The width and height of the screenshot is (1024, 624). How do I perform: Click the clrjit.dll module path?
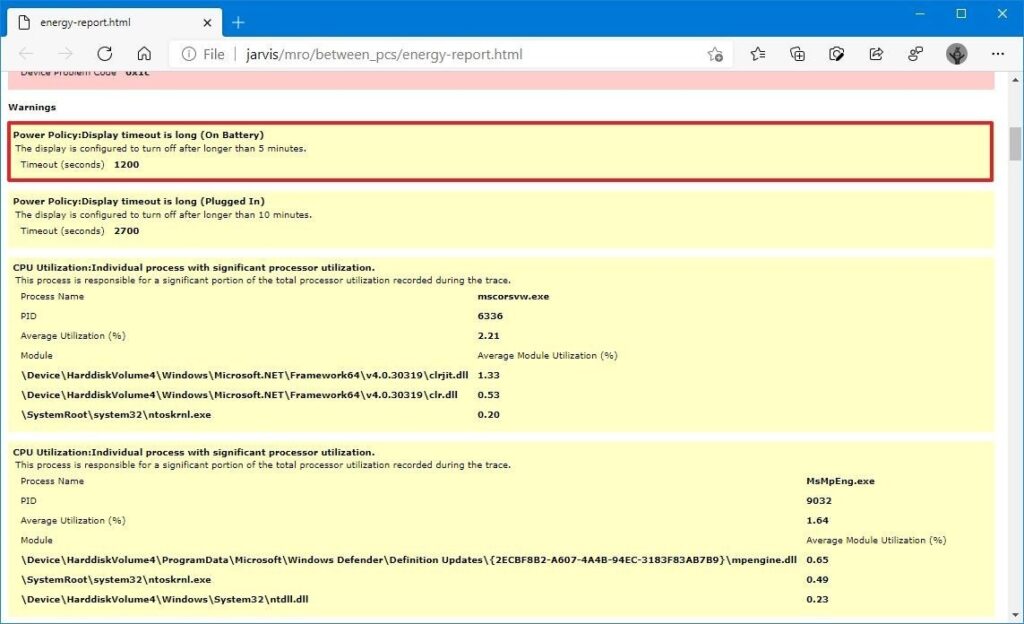(245, 375)
